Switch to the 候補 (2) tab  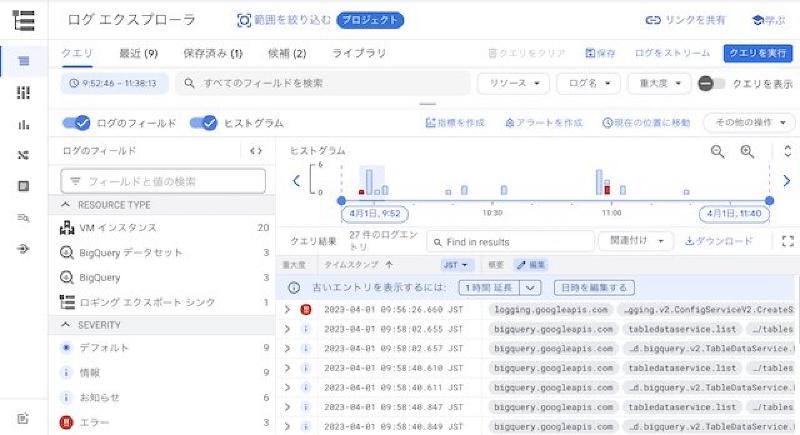coord(287,53)
